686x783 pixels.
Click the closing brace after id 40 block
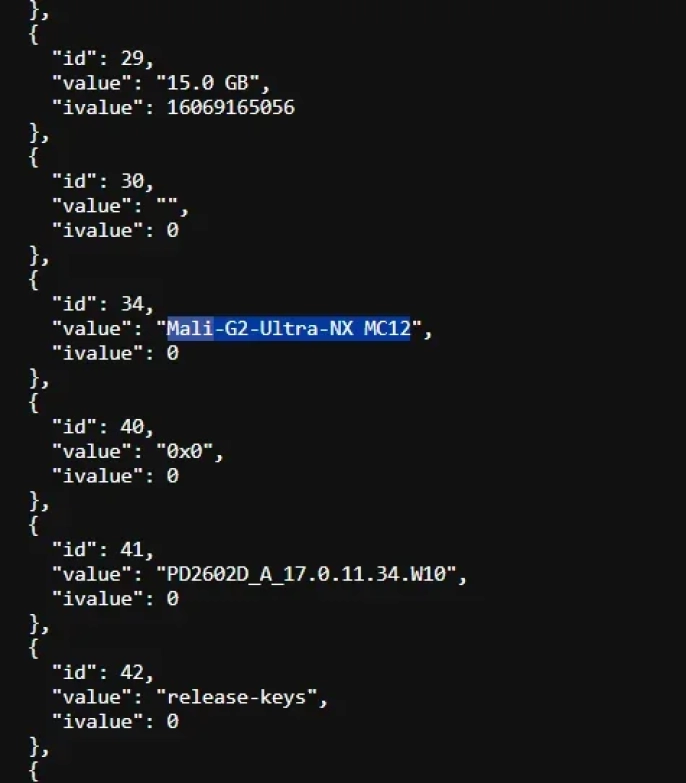pos(34,501)
